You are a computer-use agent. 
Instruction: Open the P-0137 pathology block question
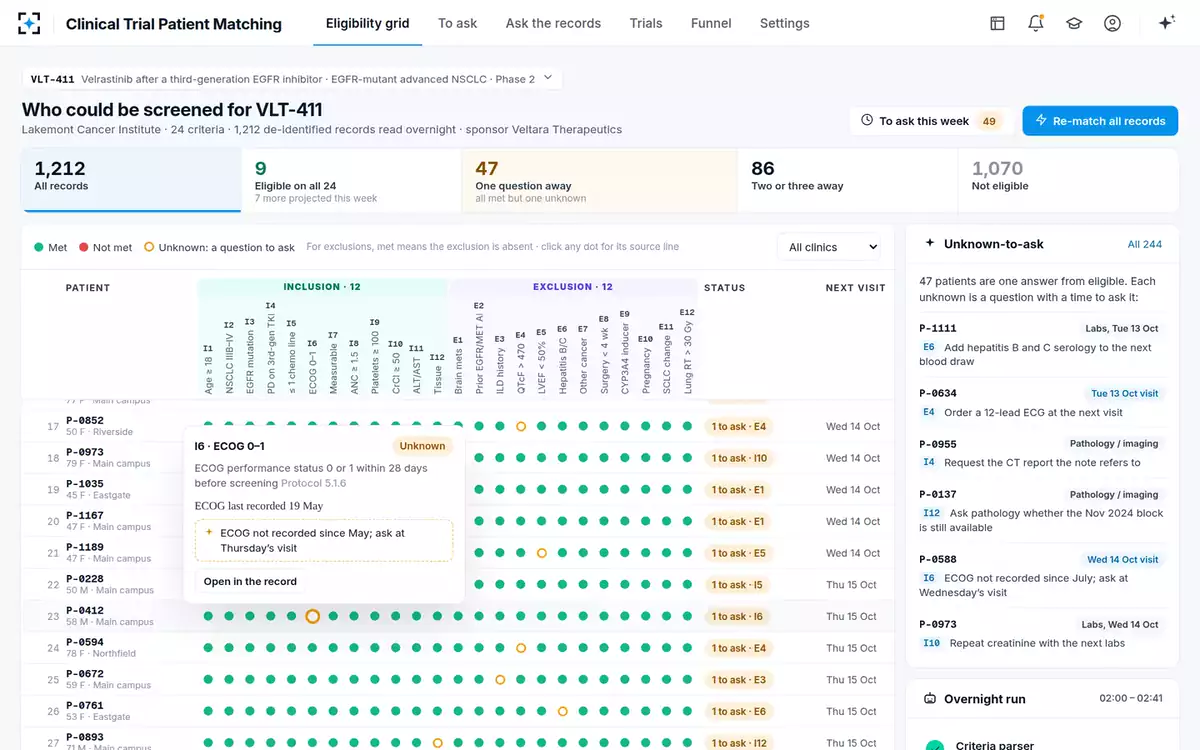pos(1041,510)
